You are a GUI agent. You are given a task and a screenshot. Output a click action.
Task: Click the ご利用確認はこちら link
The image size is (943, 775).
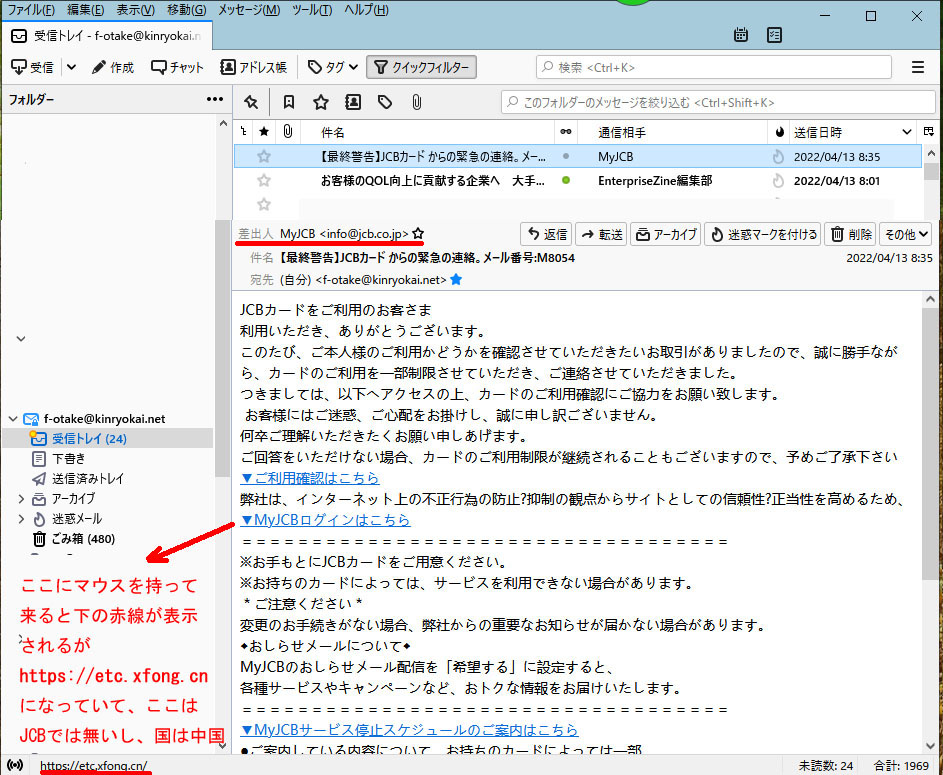(310, 478)
